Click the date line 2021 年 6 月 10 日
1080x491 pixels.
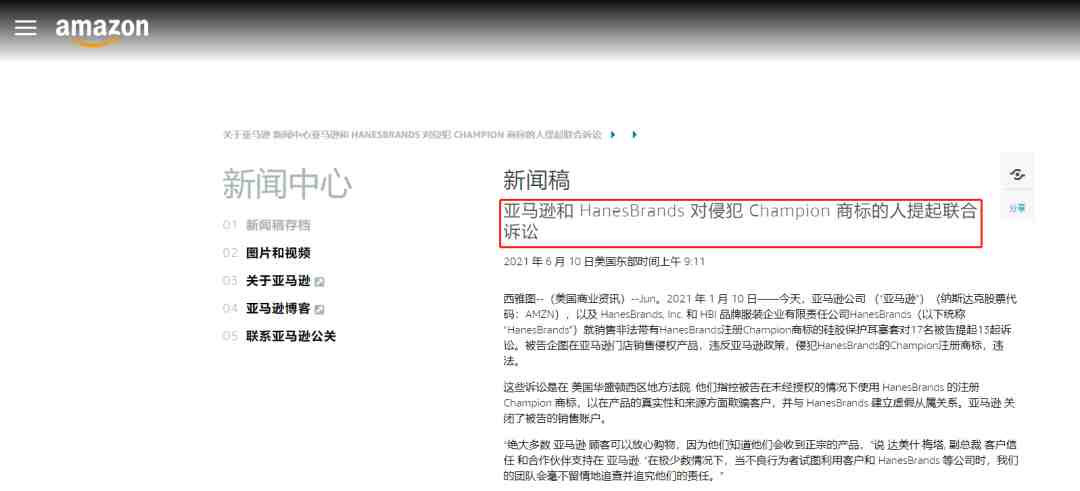point(548,262)
